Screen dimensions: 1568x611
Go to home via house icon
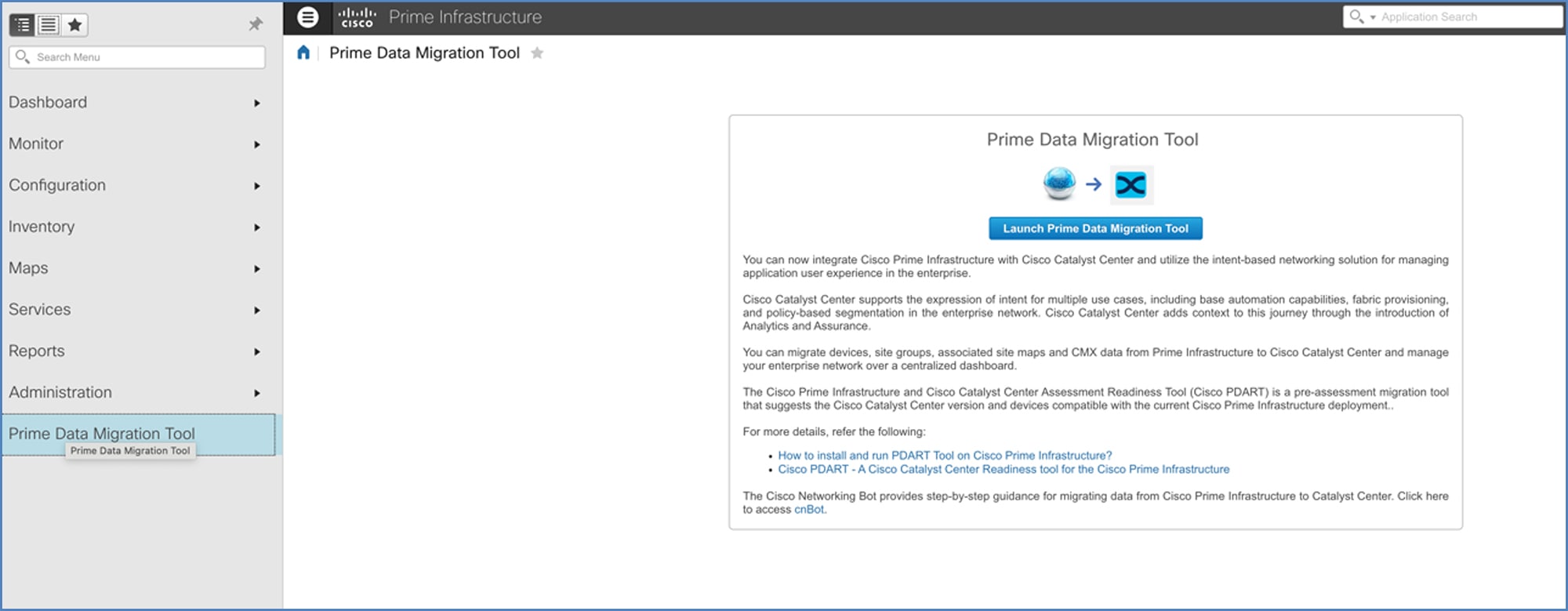pyautogui.click(x=303, y=53)
